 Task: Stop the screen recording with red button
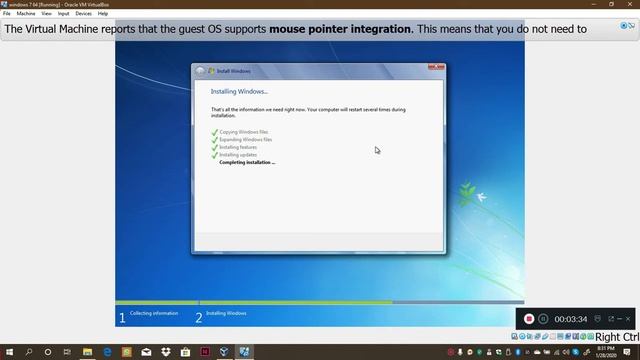pos(529,319)
